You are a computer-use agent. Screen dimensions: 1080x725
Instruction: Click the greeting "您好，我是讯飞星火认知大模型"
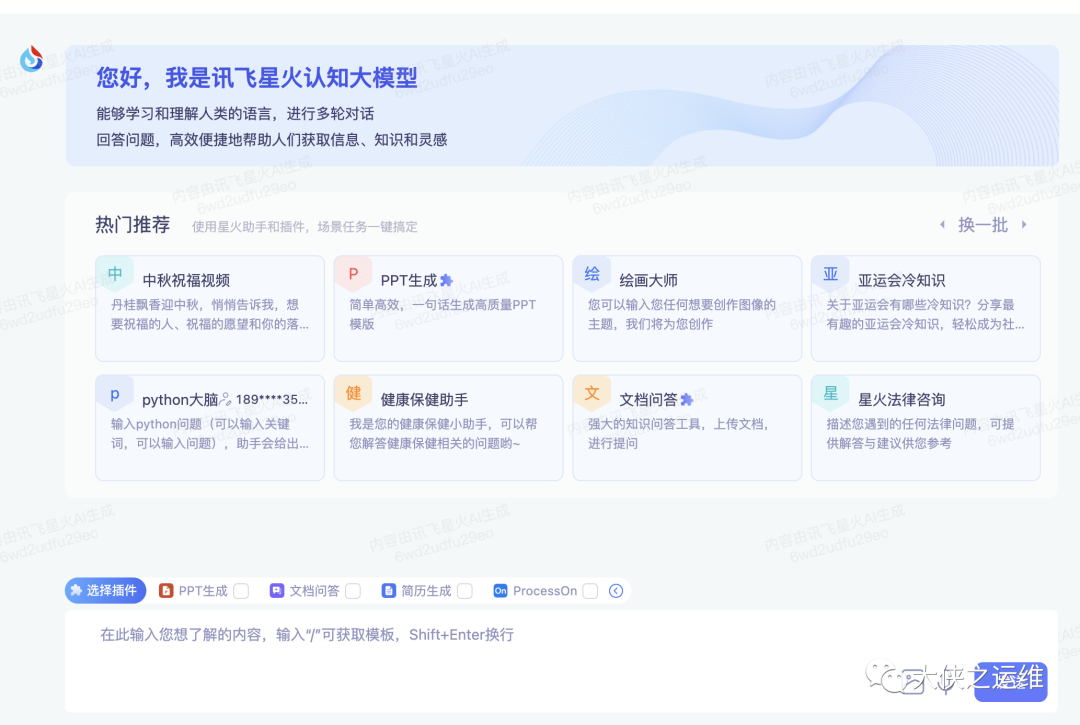(257, 78)
